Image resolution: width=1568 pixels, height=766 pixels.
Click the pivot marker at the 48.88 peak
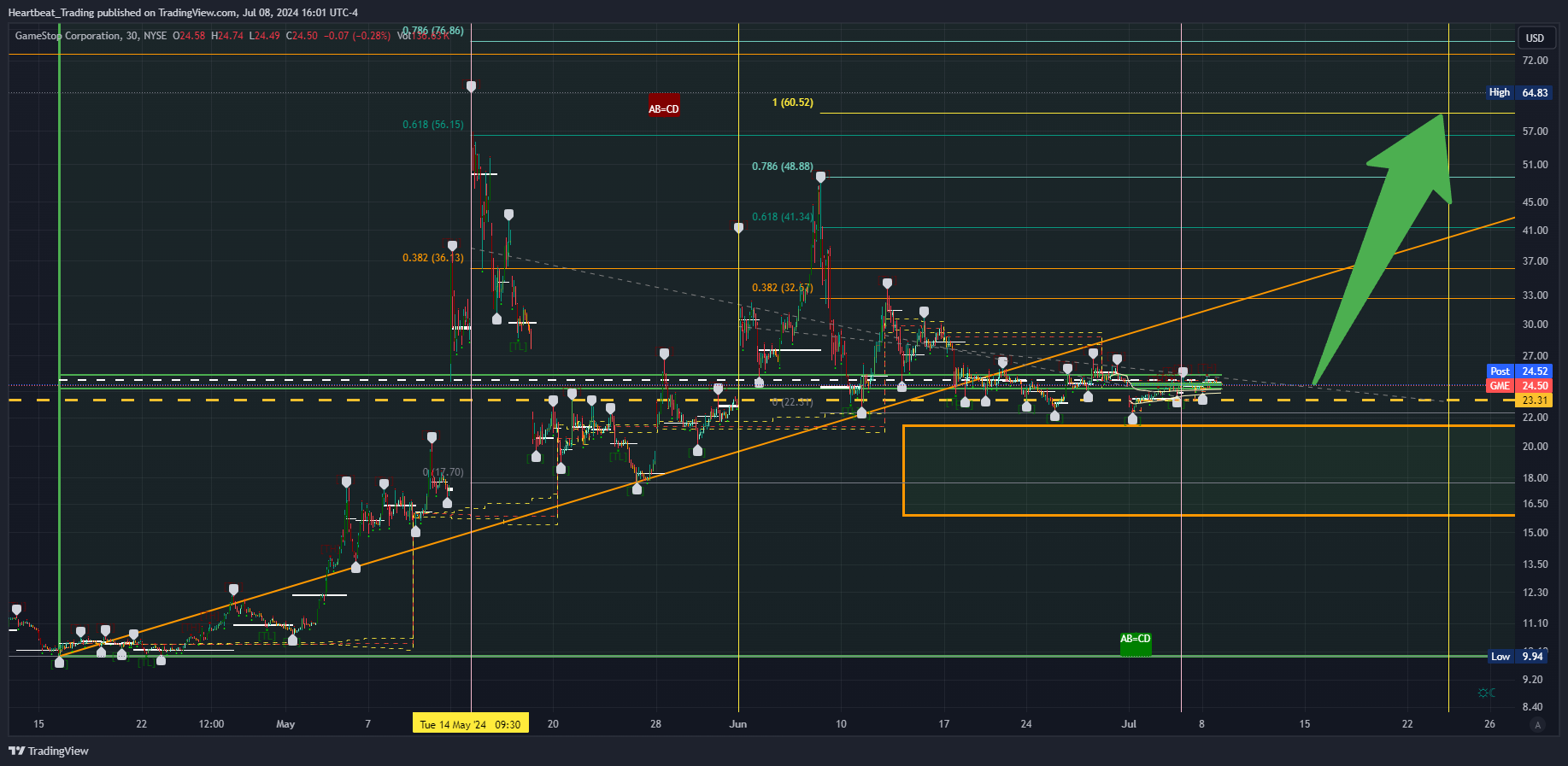(x=820, y=177)
